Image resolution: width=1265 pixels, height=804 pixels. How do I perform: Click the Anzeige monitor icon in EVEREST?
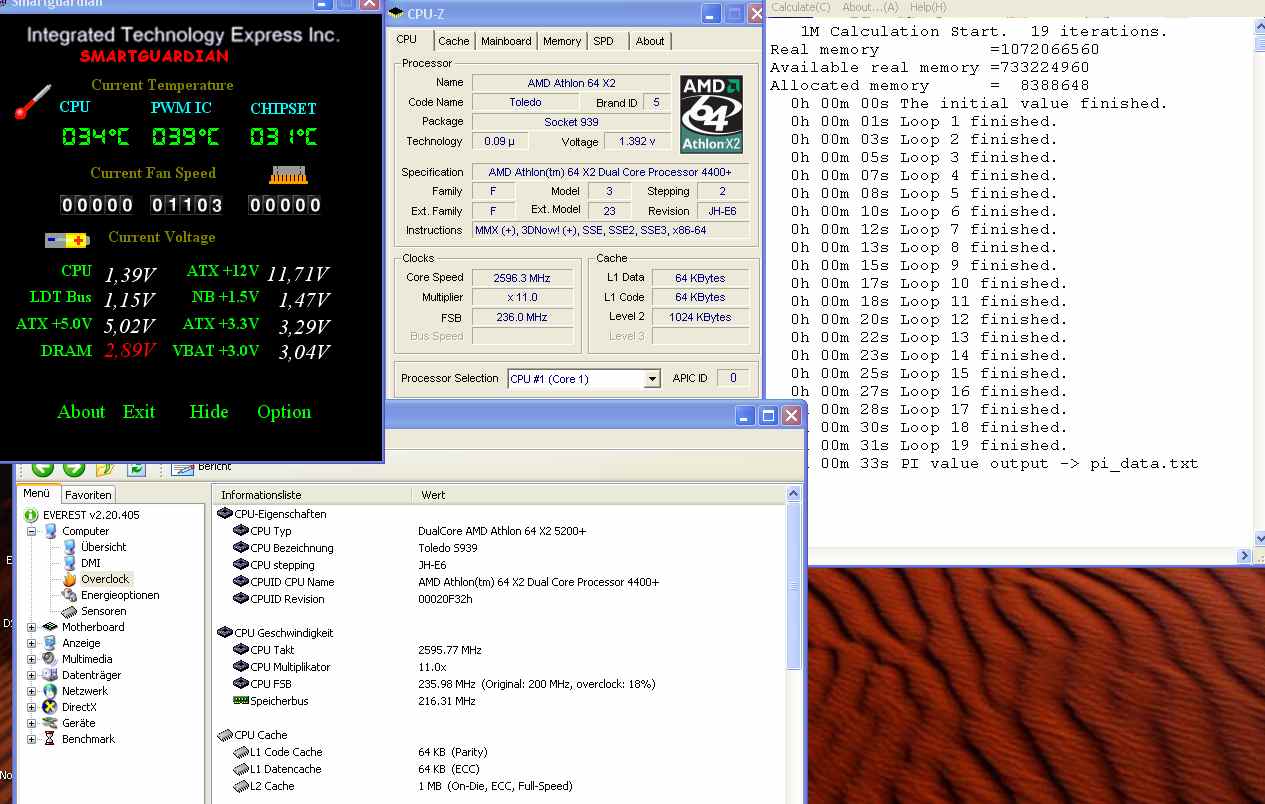[50, 643]
